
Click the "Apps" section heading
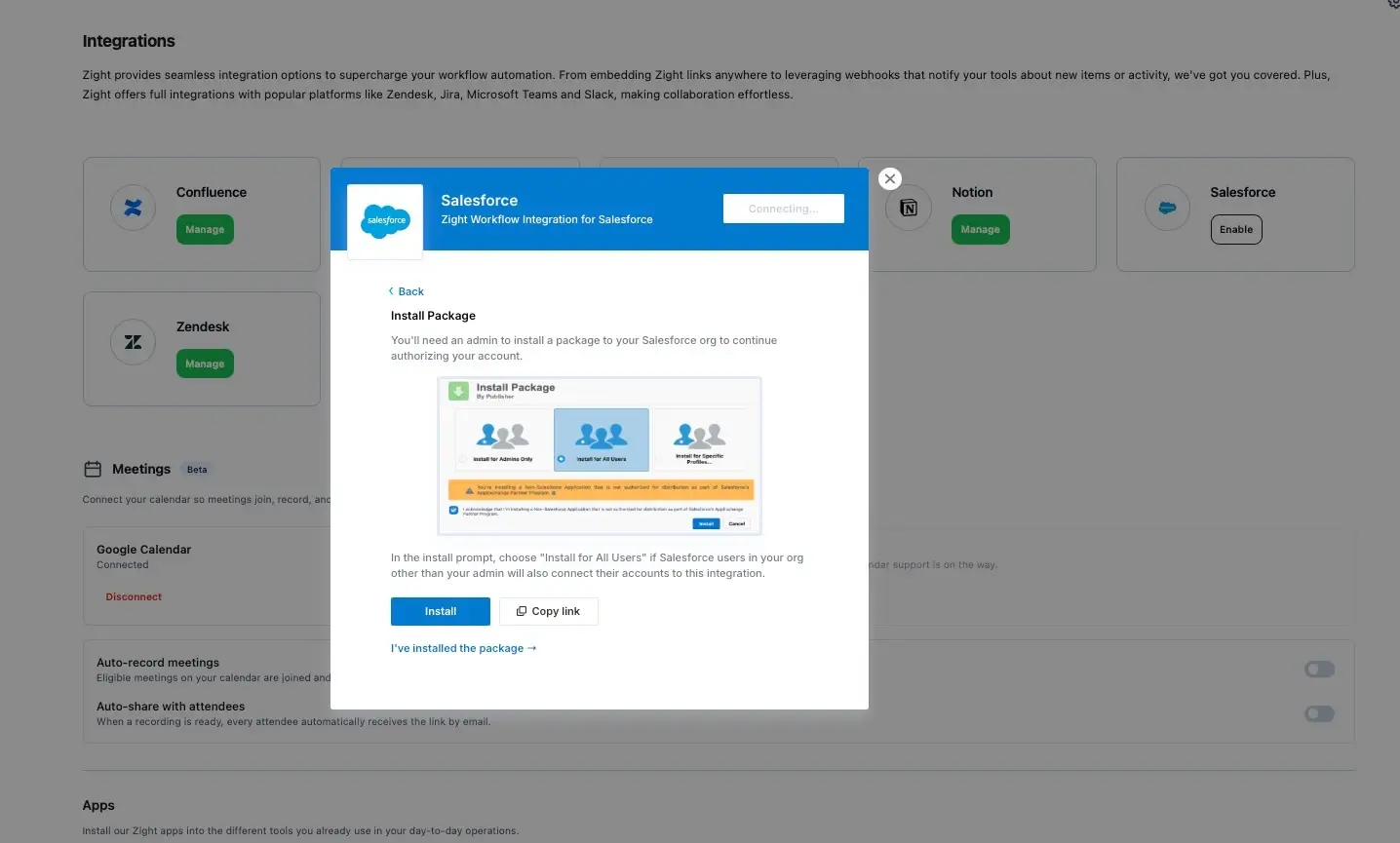click(98, 805)
